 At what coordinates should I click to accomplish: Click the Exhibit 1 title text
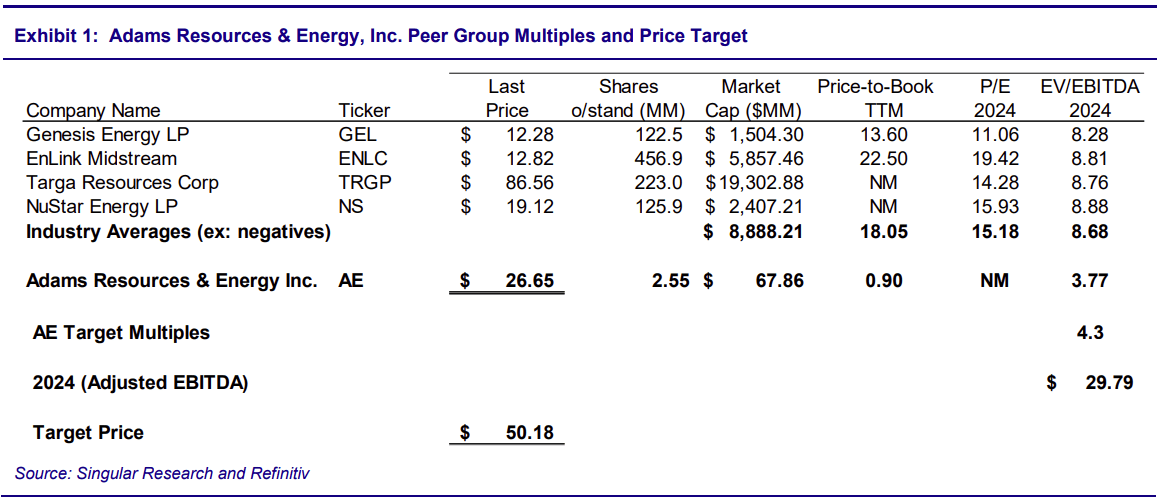tap(381, 36)
